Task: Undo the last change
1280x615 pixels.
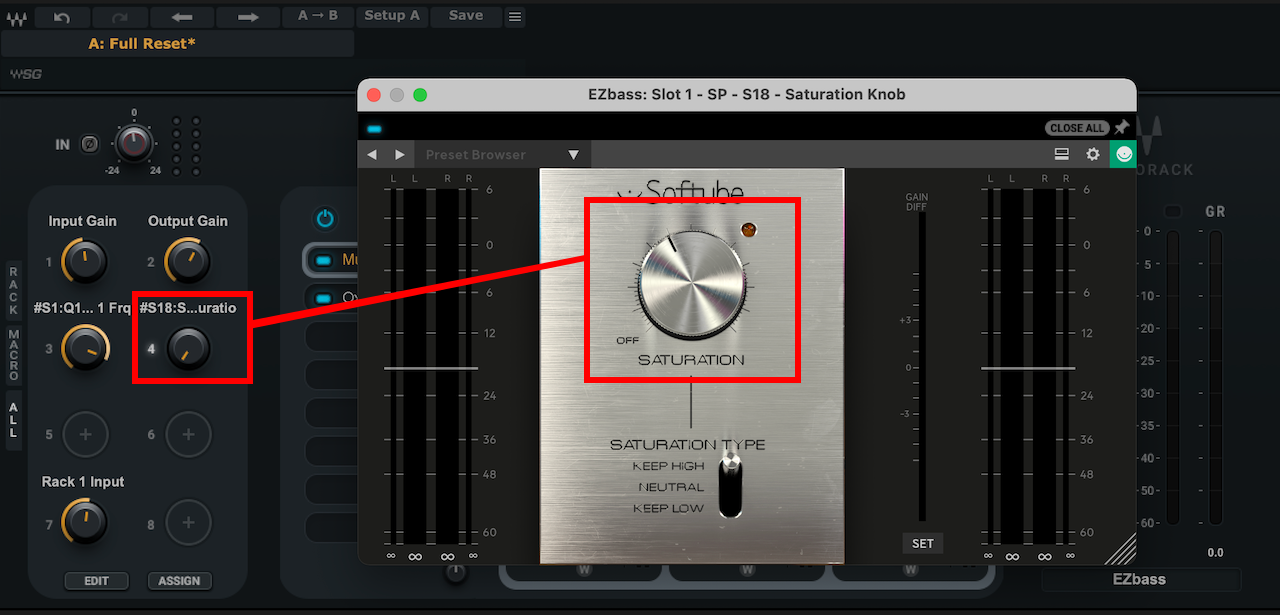Action: coord(62,17)
